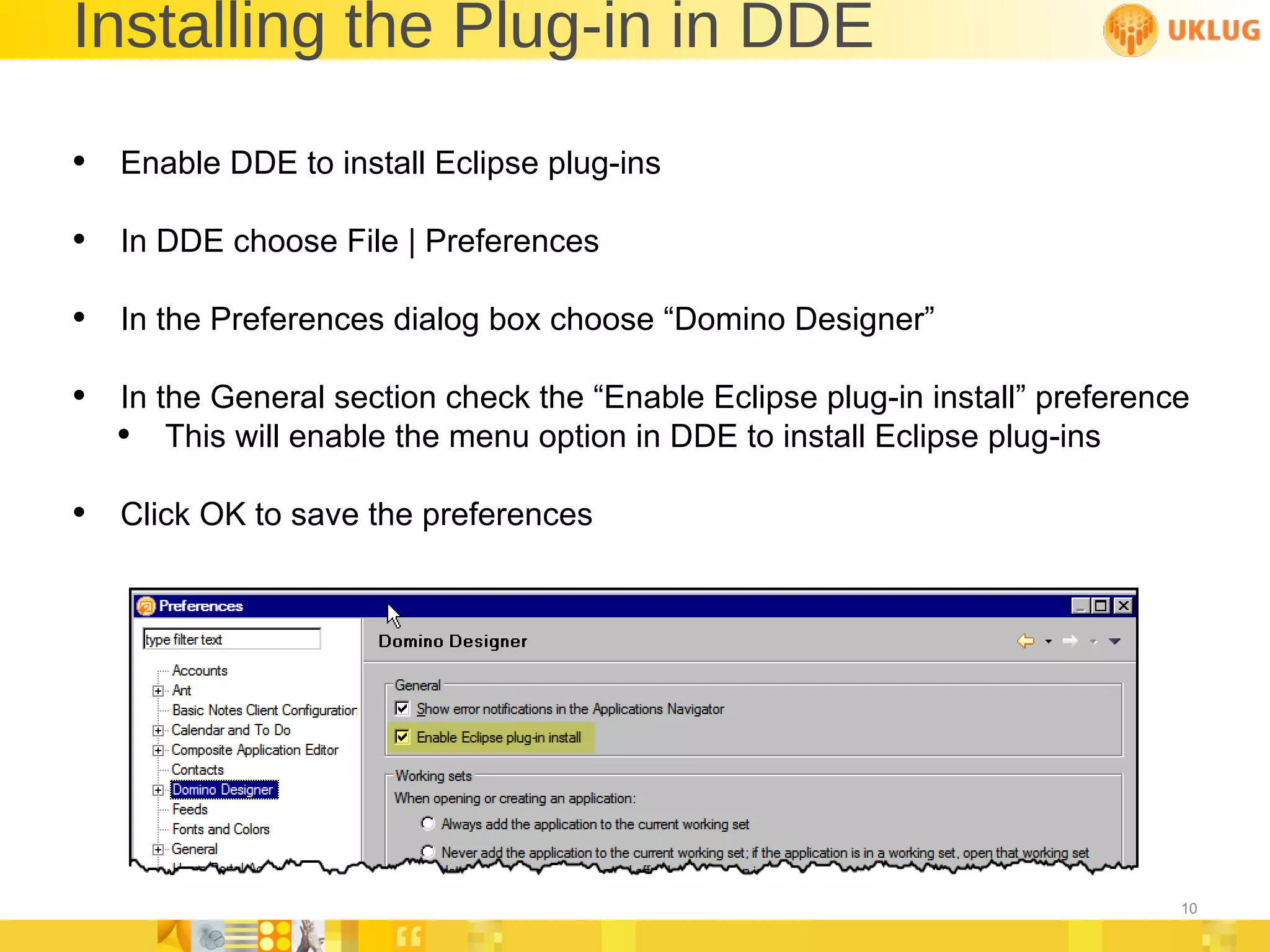Viewport: 1270px width, 952px height.
Task: Expand the Calendar and To Do node
Action: coord(158,730)
